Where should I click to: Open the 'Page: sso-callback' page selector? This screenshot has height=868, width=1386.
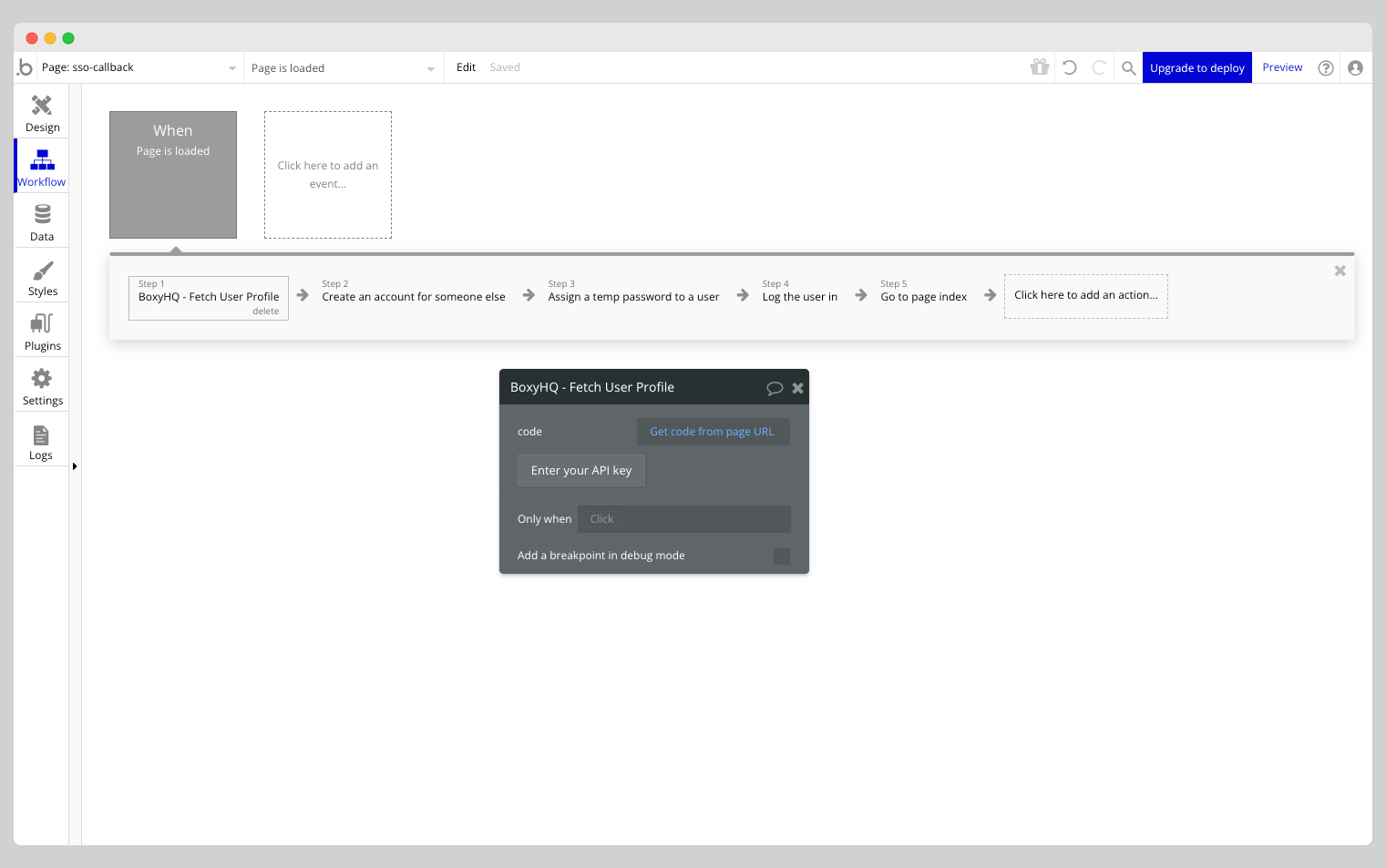137,66
